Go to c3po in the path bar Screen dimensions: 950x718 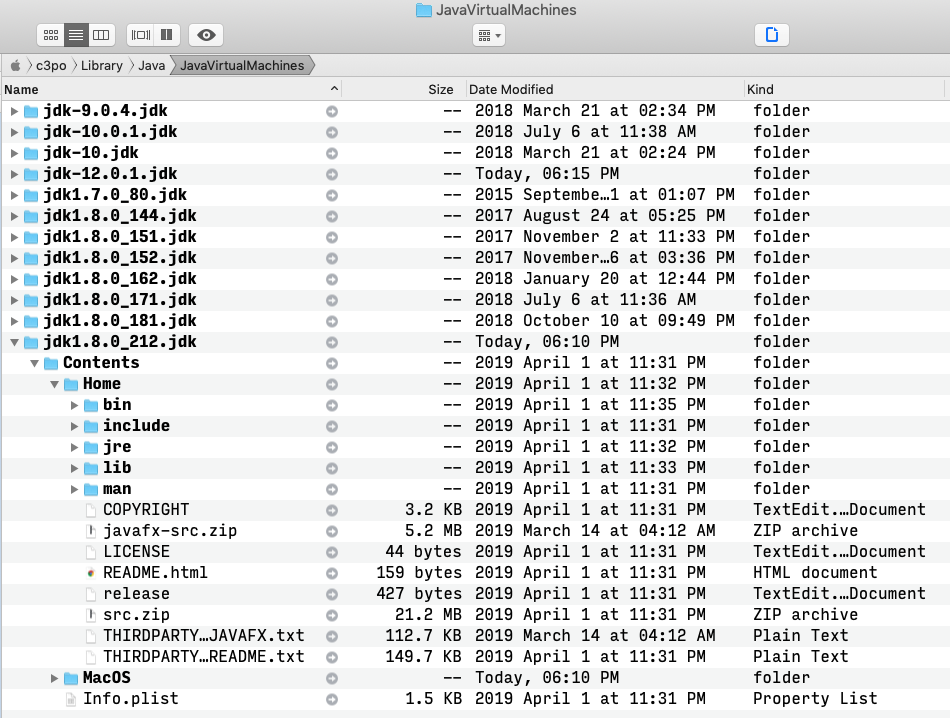tap(51, 65)
